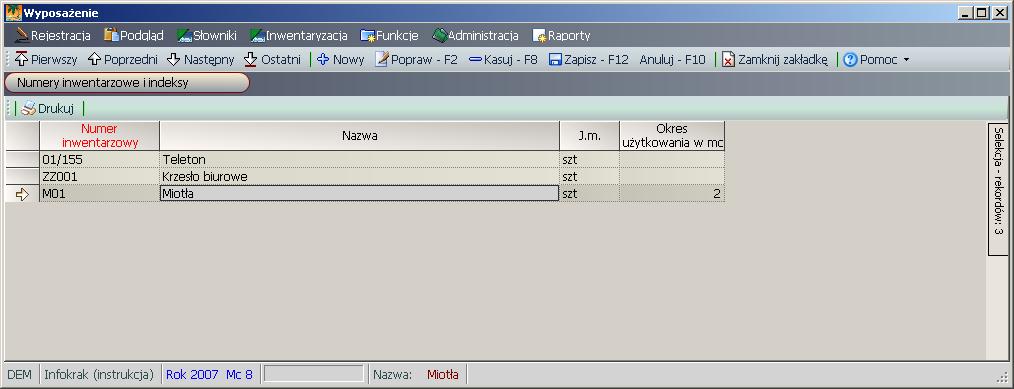This screenshot has width=1014, height=389.
Task: Open the Administracja menu
Action: [475, 36]
